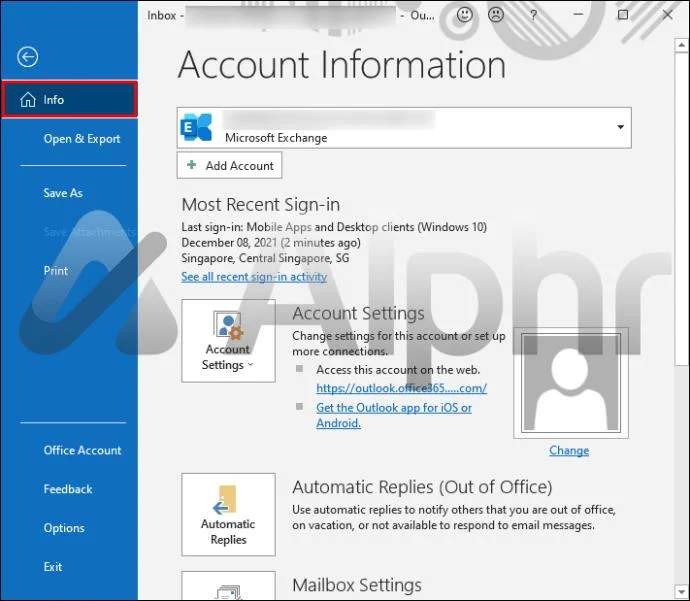Open the Open & Export menu item
Screen dimensions: 690x601
click(82, 139)
